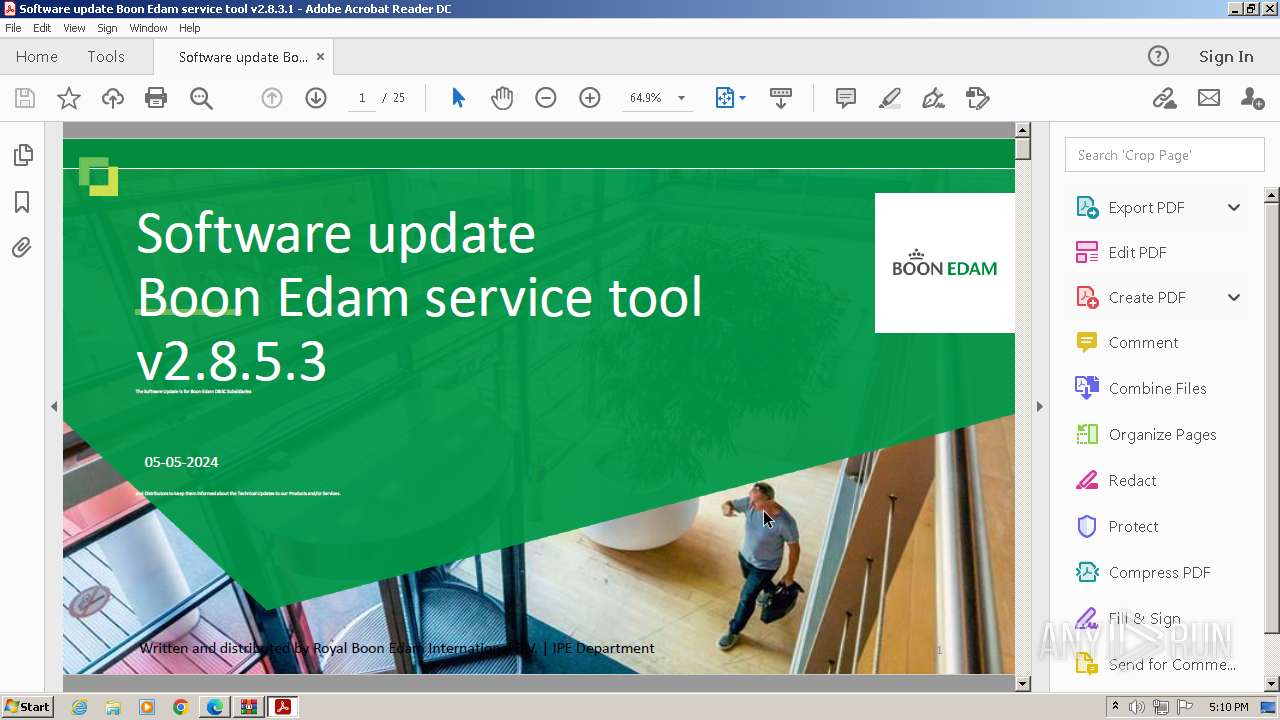Zoom in with the plus icon
1280x720 pixels.
tap(590, 98)
